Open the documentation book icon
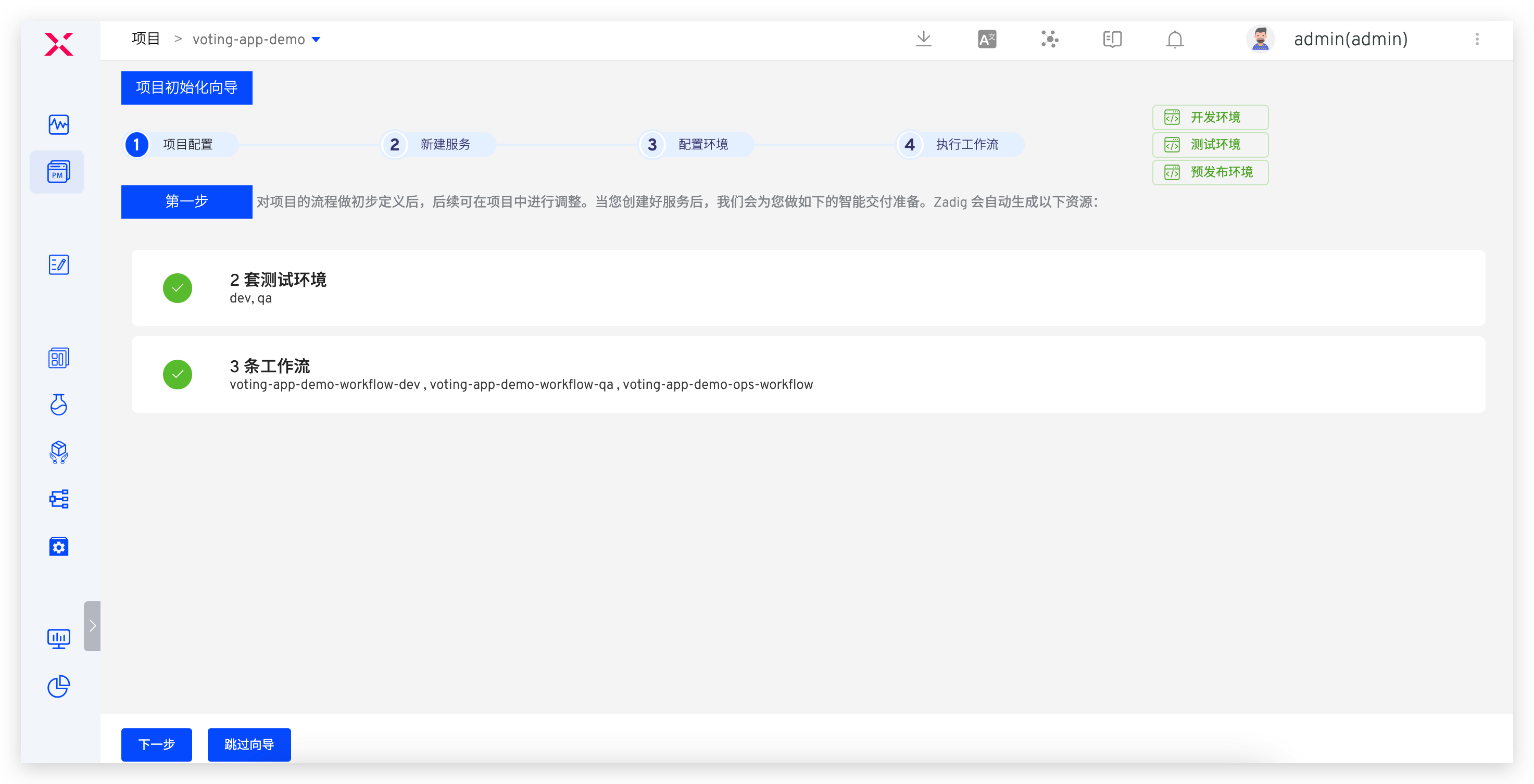 (1112, 39)
